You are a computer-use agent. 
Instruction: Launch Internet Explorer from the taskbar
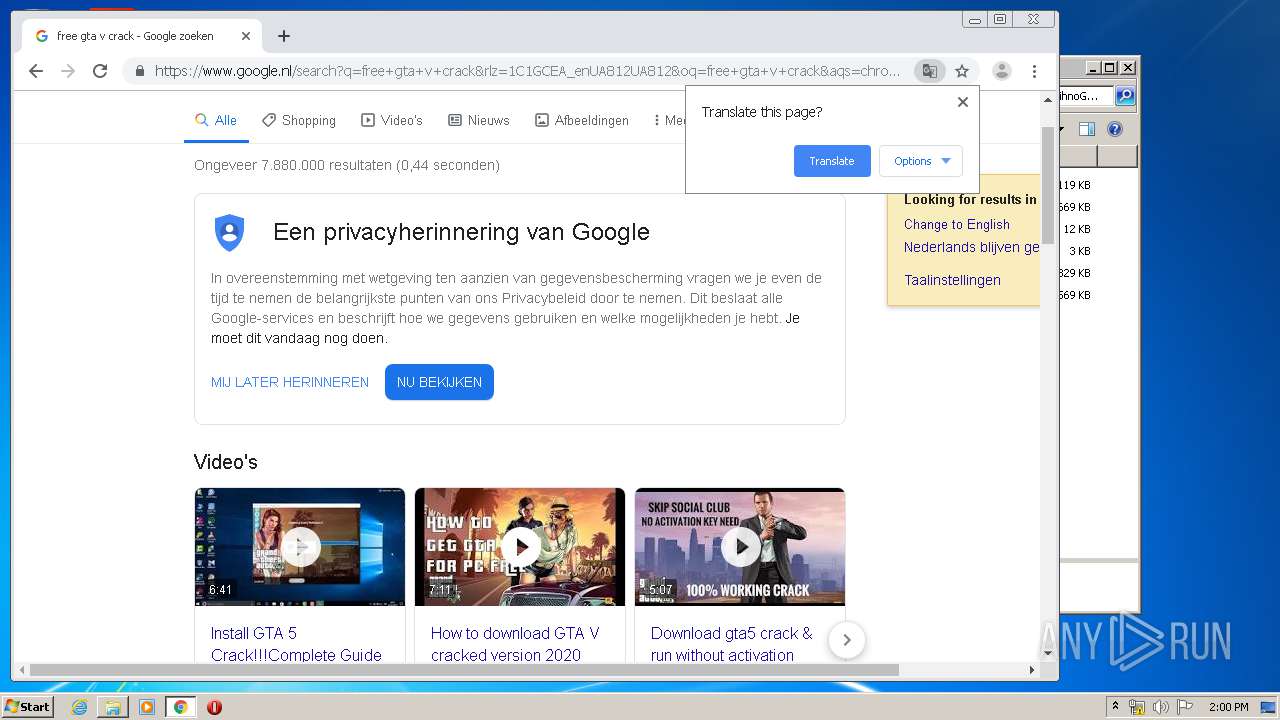(79, 707)
